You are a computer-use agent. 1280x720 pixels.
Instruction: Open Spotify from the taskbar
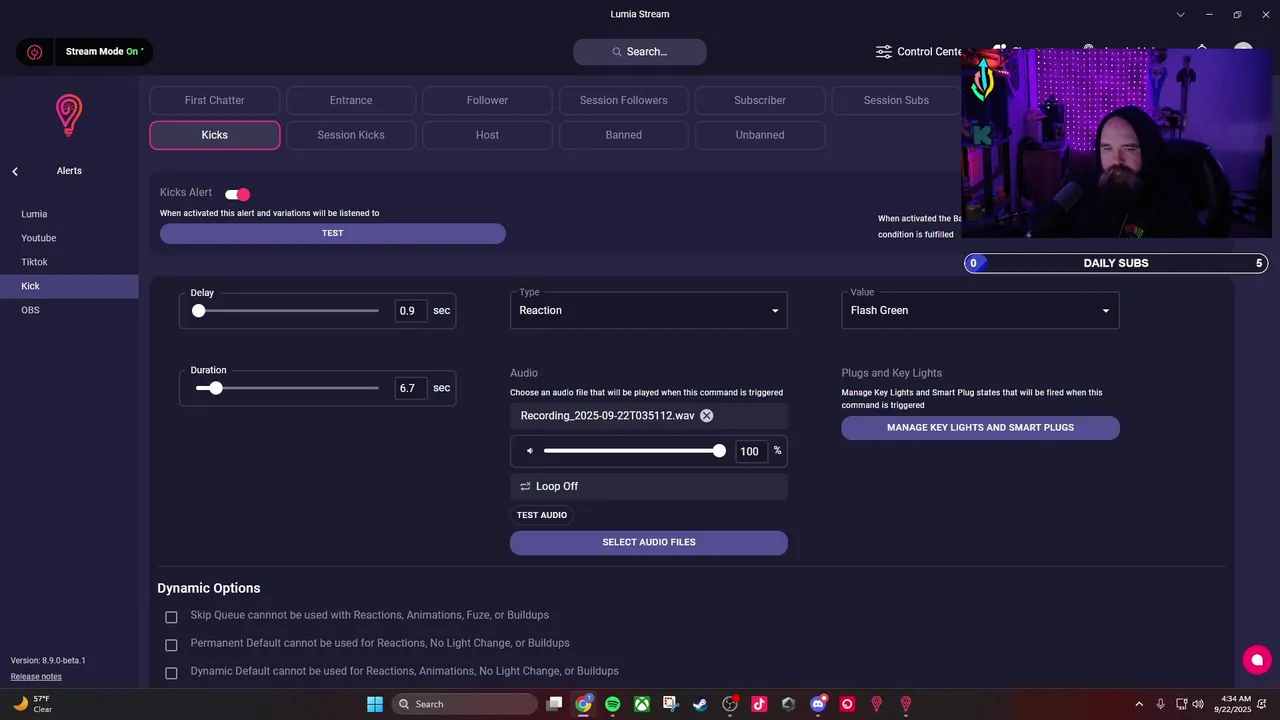coord(613,704)
